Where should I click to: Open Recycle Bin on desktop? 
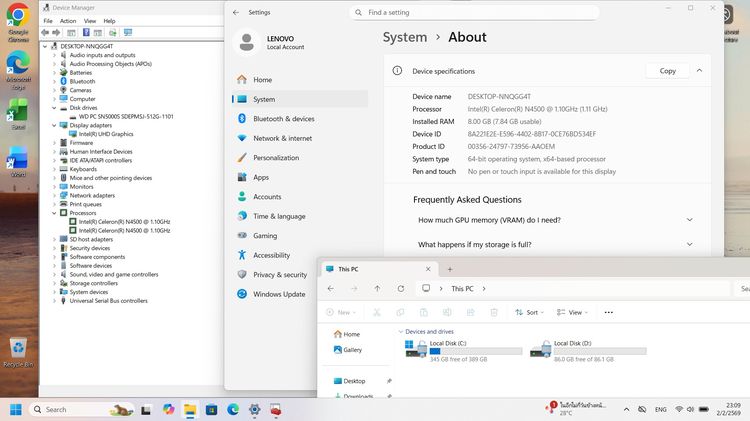(18, 352)
